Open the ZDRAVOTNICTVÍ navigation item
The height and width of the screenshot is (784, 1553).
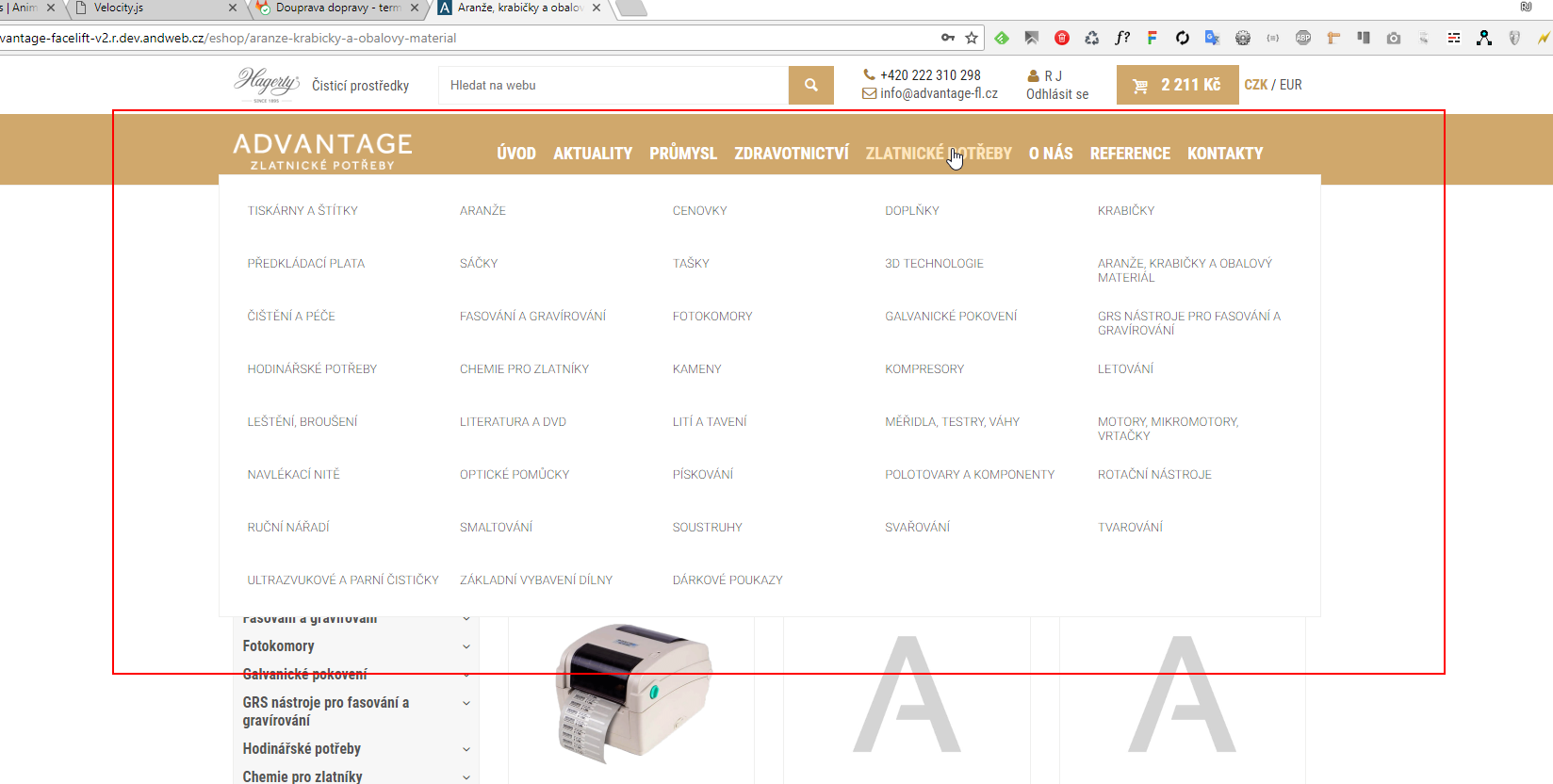(792, 153)
